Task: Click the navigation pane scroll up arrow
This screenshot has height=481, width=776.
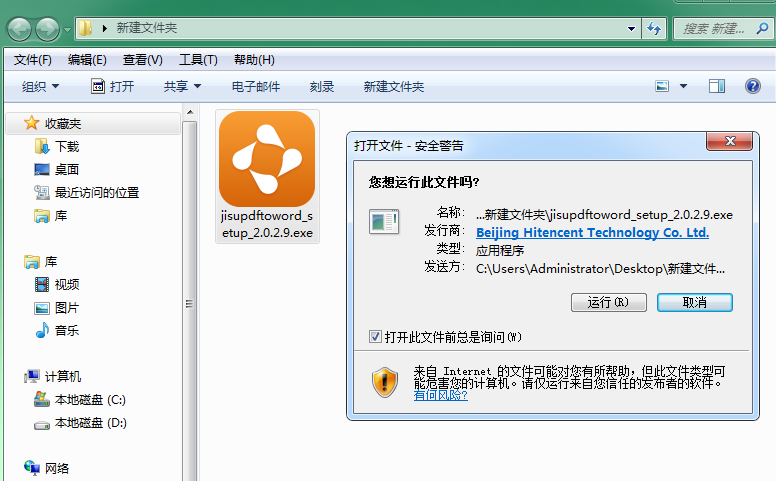Action: click(x=190, y=112)
